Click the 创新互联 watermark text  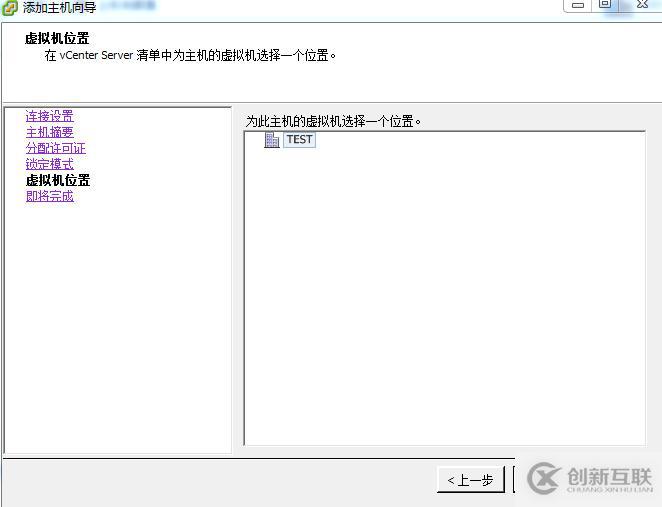pos(610,477)
